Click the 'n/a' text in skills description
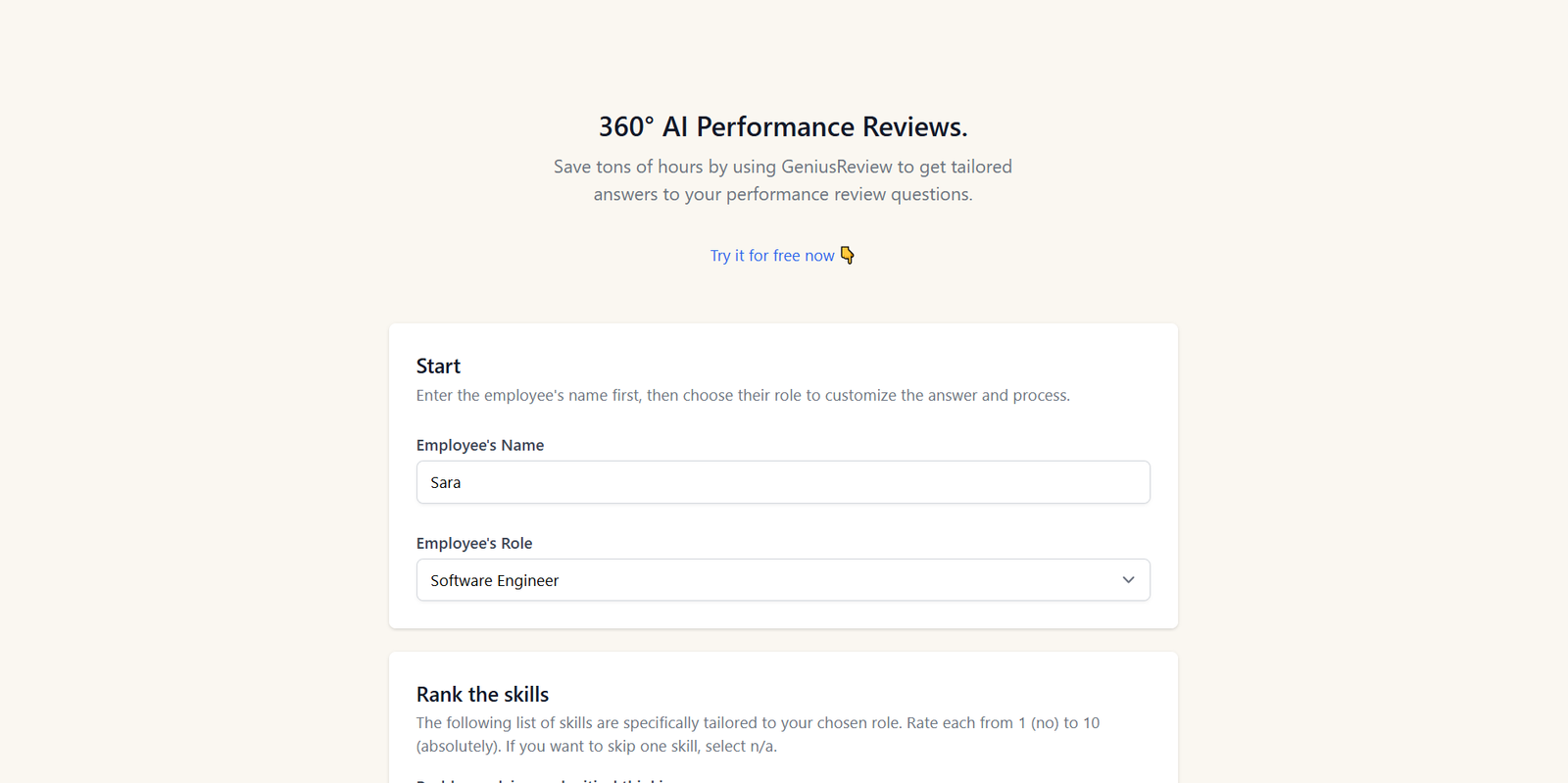The image size is (1568, 783). [x=761, y=747]
